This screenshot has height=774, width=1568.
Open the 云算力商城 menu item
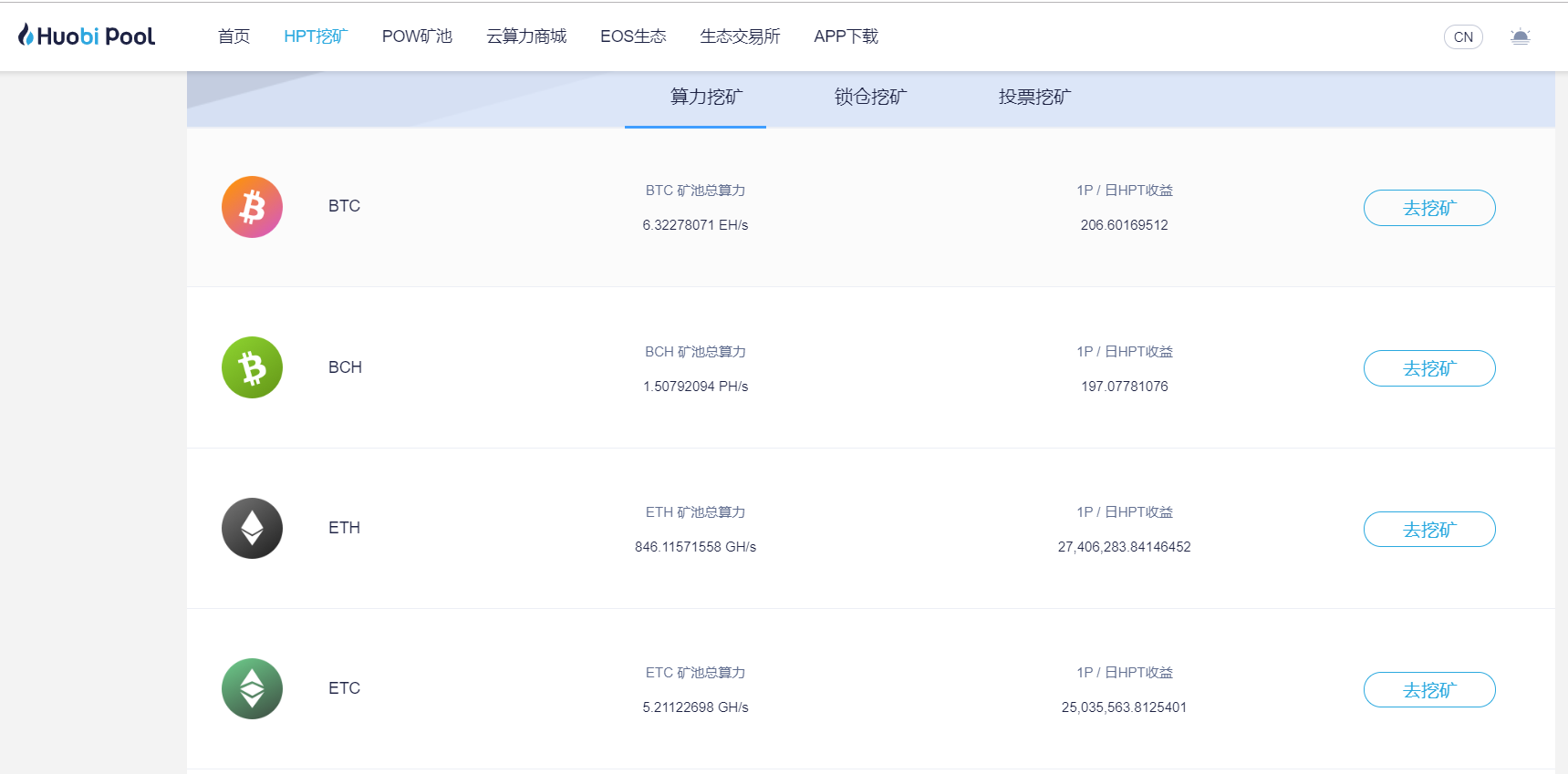click(x=526, y=36)
